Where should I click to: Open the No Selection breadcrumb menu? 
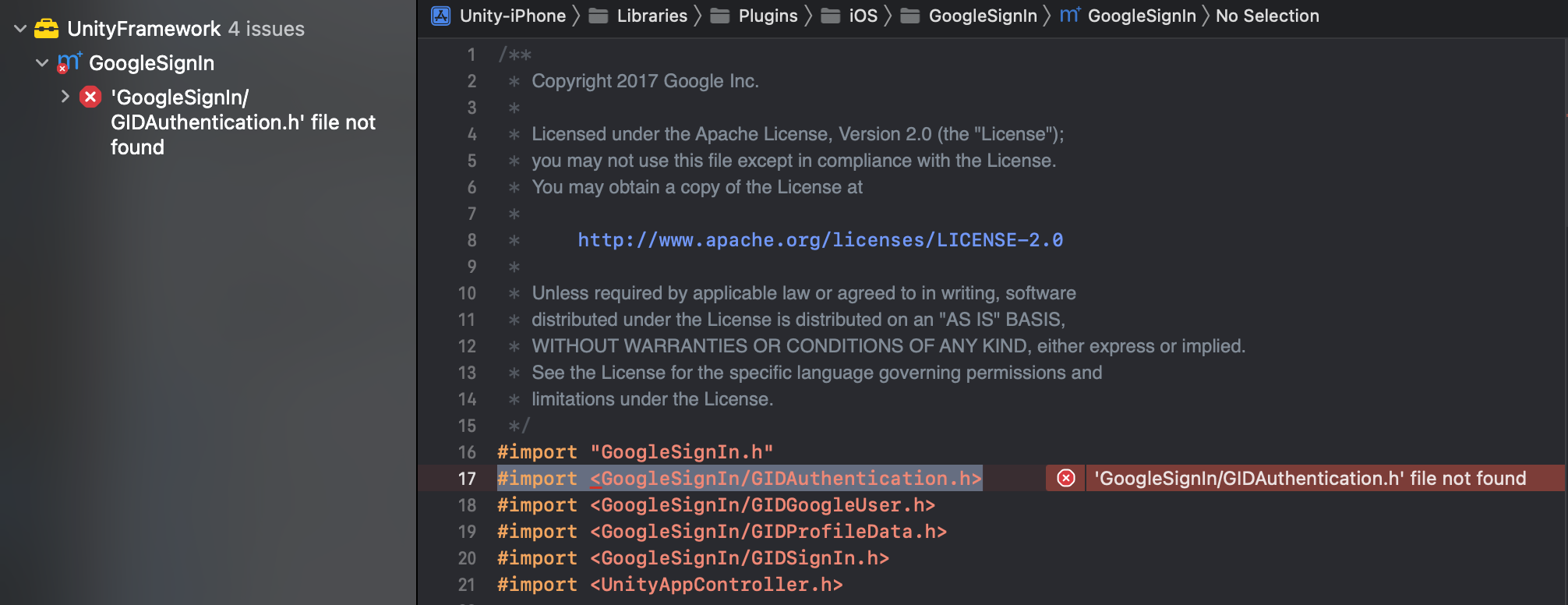point(1266,16)
